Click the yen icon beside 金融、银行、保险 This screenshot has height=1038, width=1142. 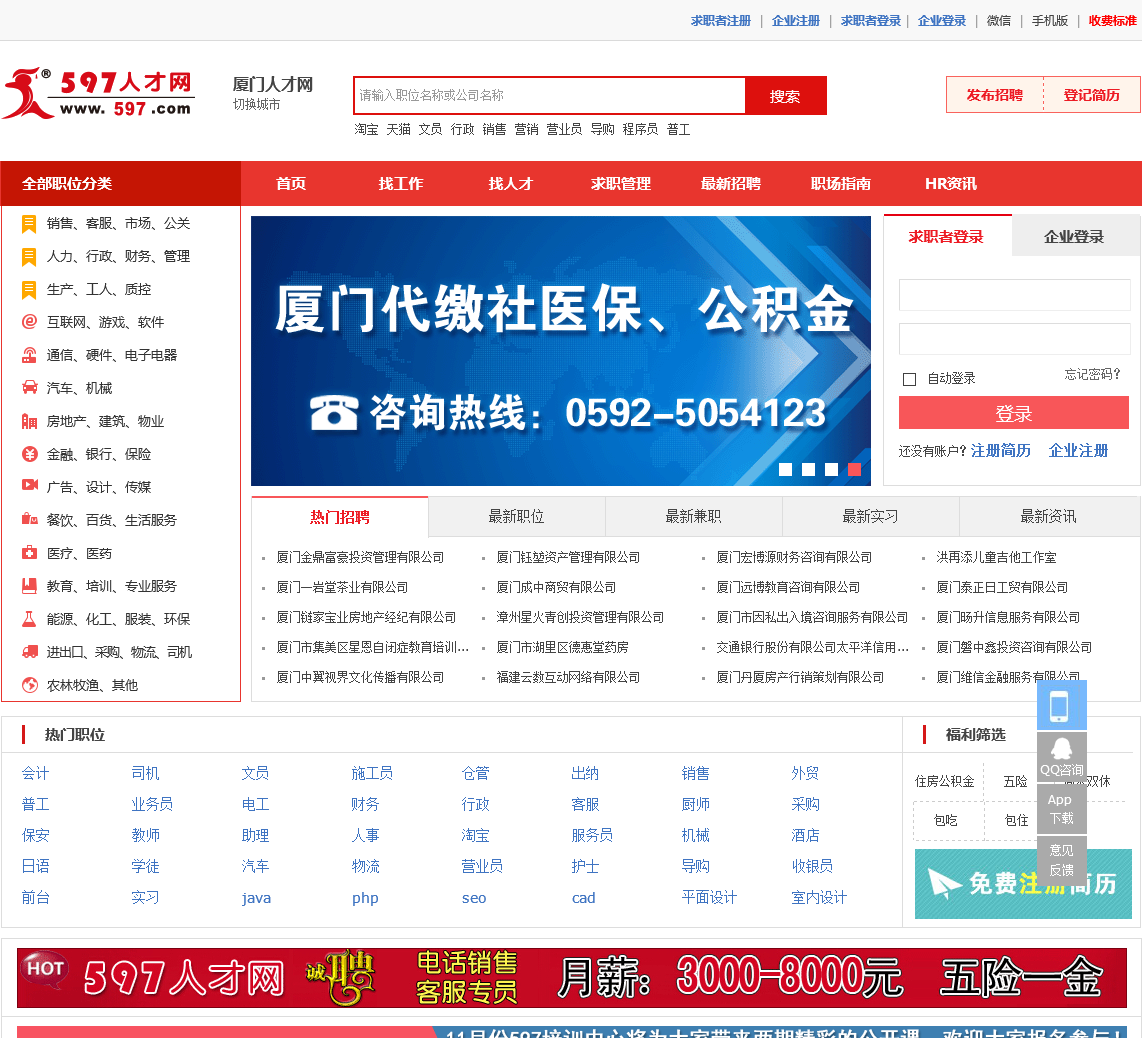(x=29, y=455)
